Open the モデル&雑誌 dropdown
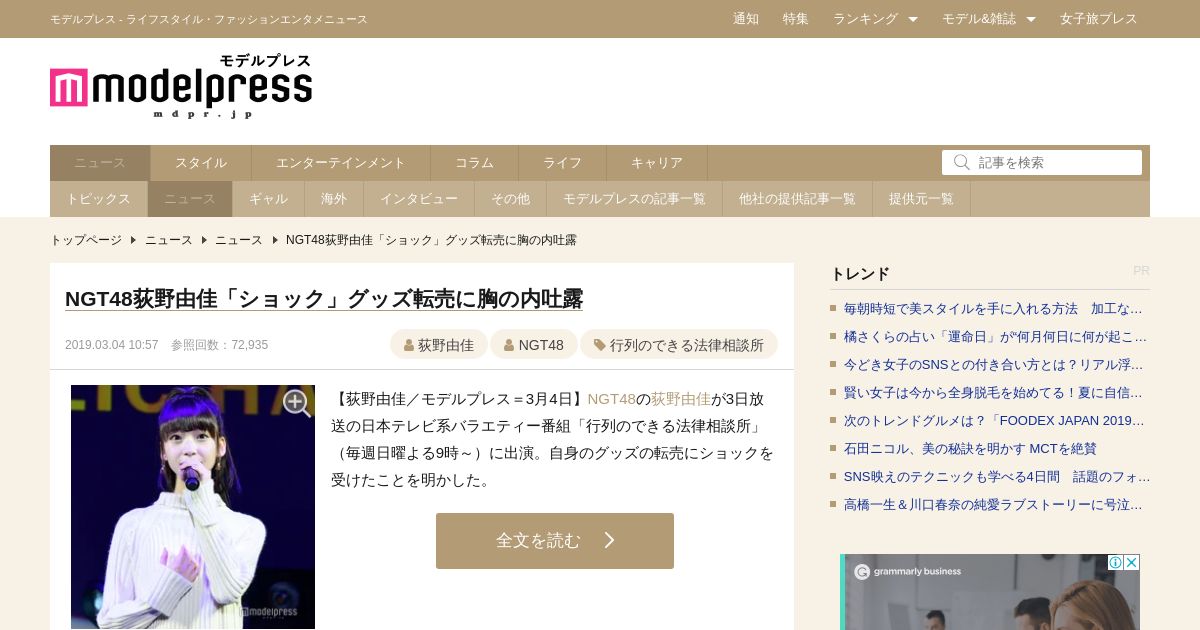 click(x=988, y=19)
